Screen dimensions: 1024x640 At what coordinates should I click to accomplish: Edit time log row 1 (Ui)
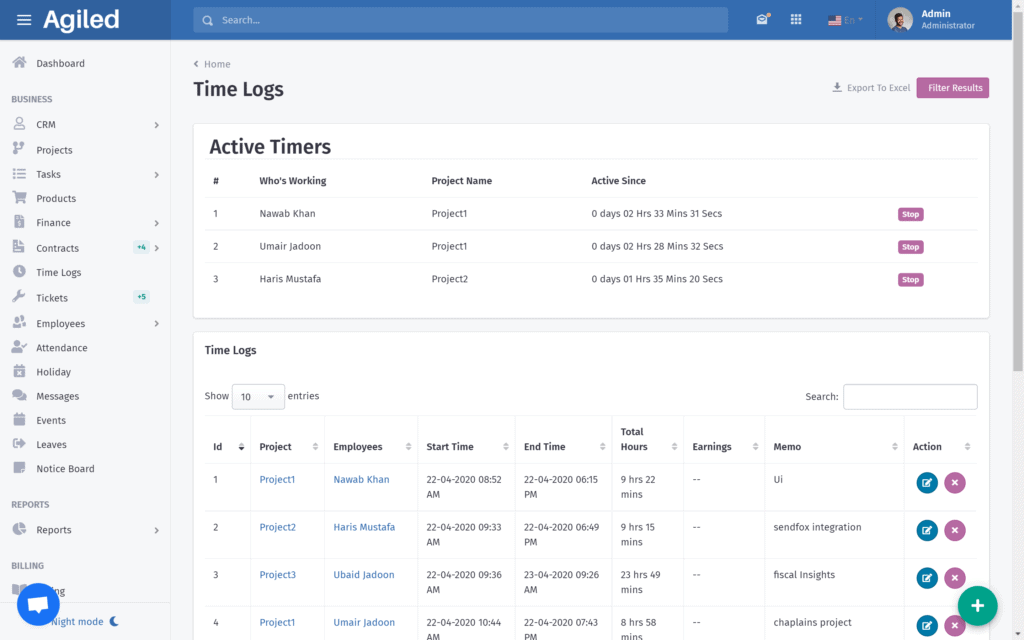click(927, 483)
